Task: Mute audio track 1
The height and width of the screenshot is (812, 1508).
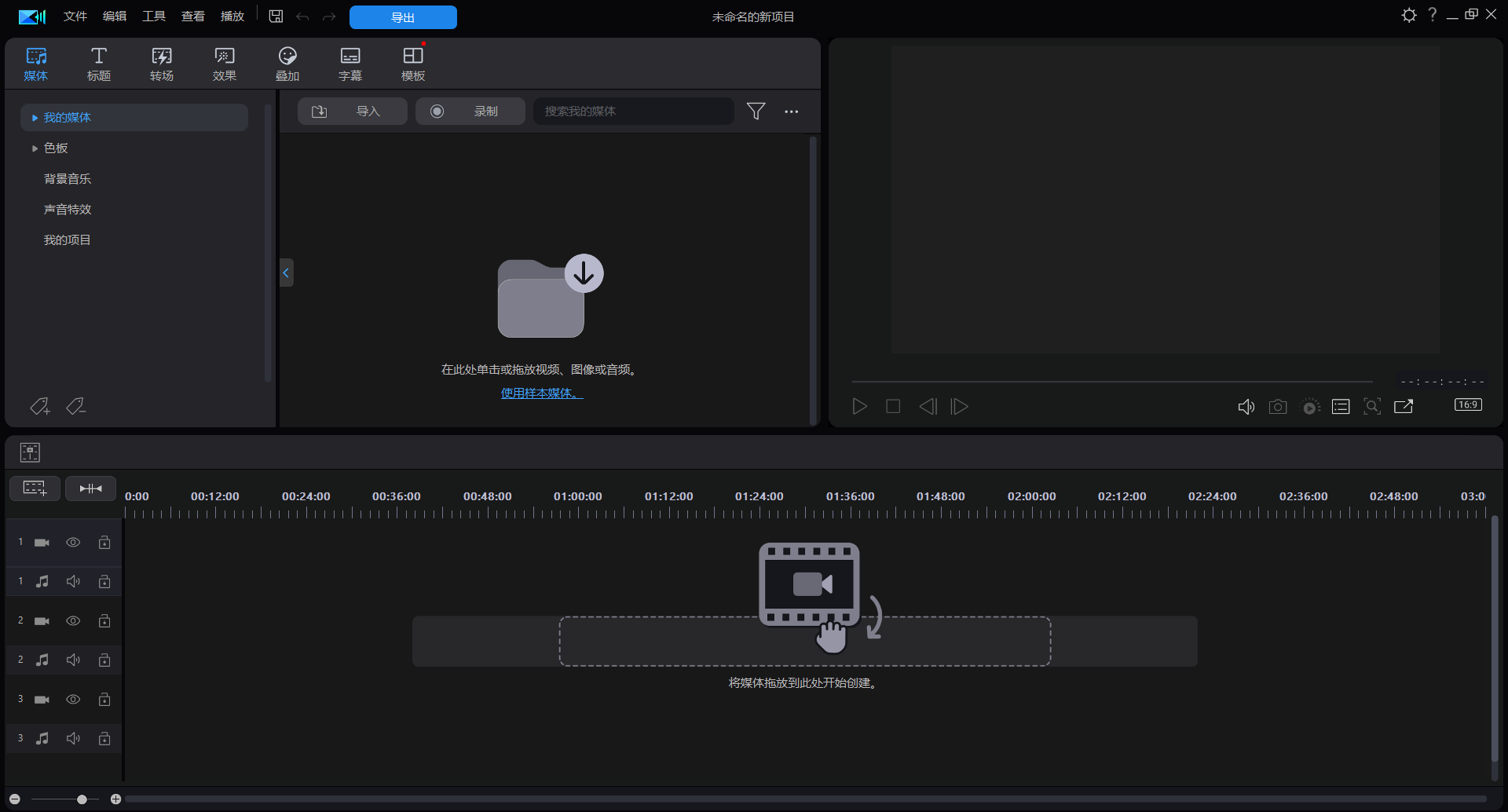Action: [73, 582]
